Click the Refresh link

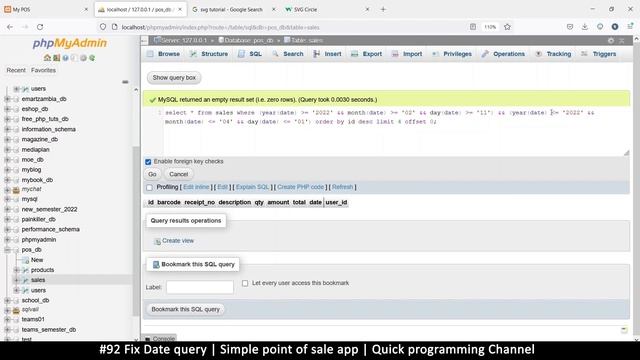click(x=342, y=187)
